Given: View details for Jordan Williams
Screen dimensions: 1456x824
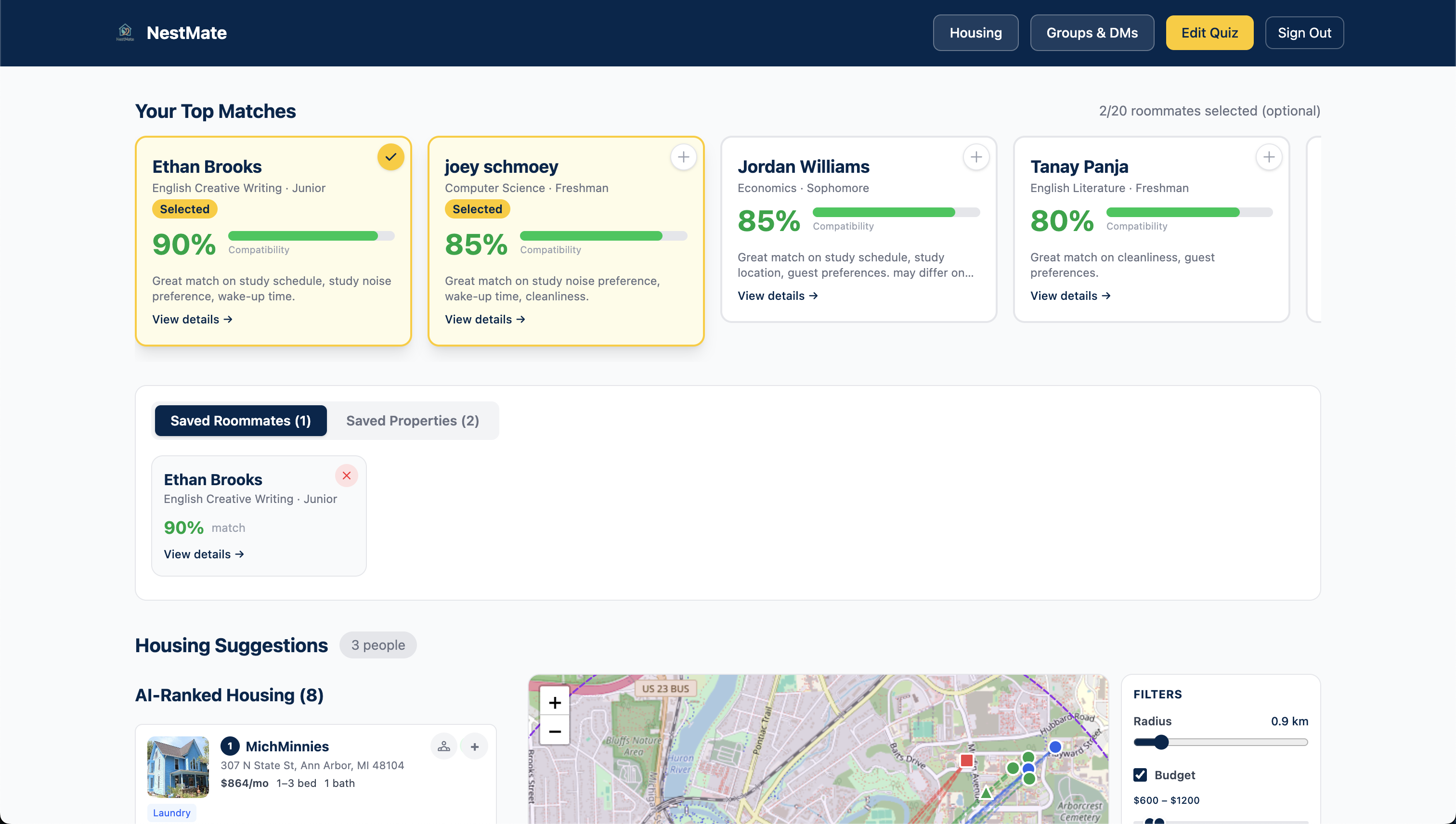Looking at the screenshot, I should (x=777, y=296).
